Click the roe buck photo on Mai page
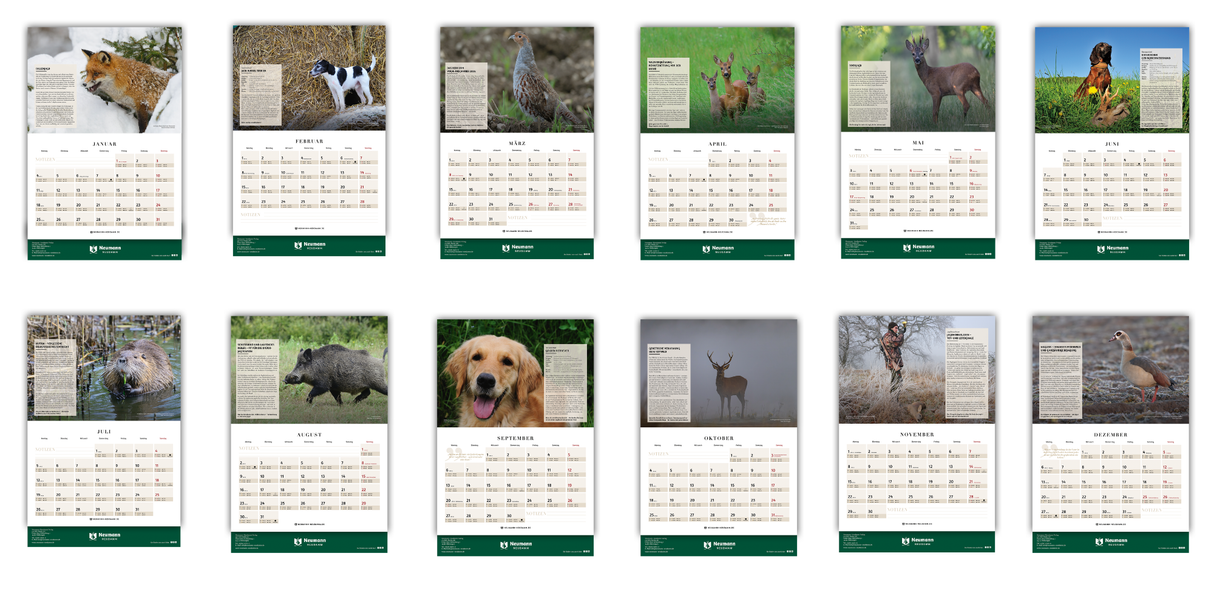The width and height of the screenshot is (1214, 607). tap(918, 78)
